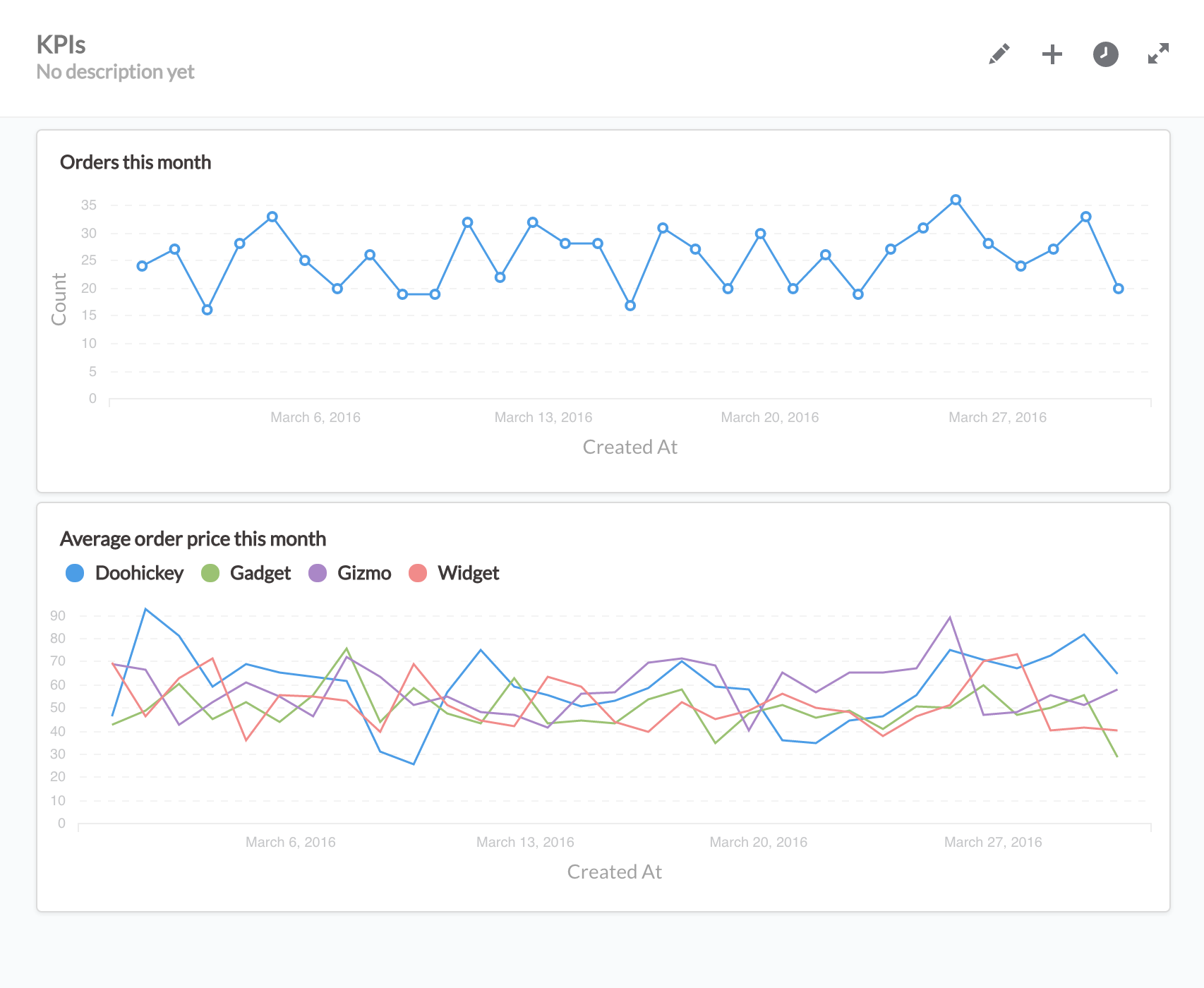Image resolution: width=1204 pixels, height=988 pixels.
Task: Open the Orders this month chart
Action: click(136, 162)
